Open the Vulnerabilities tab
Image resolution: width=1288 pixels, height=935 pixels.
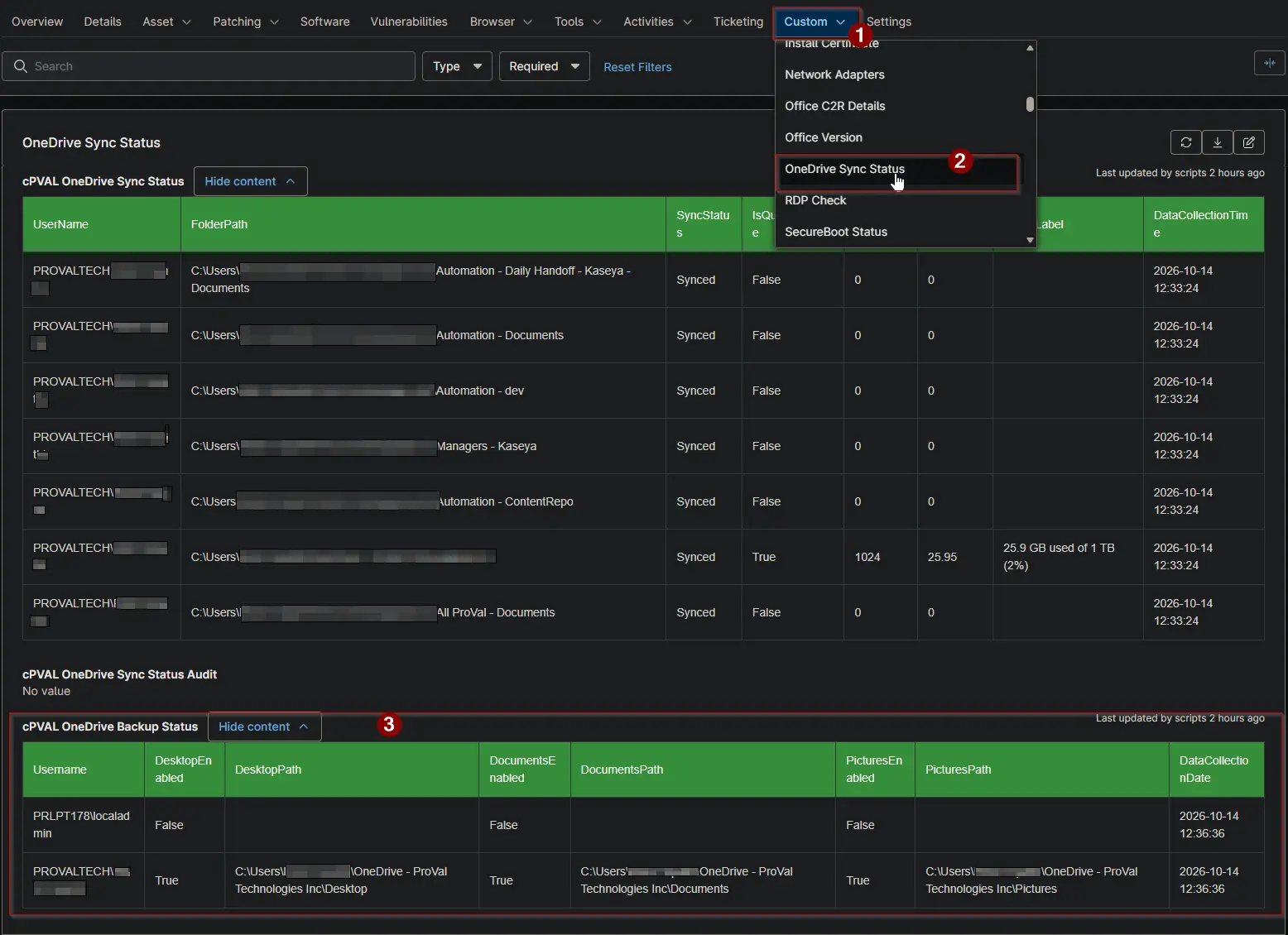point(409,22)
